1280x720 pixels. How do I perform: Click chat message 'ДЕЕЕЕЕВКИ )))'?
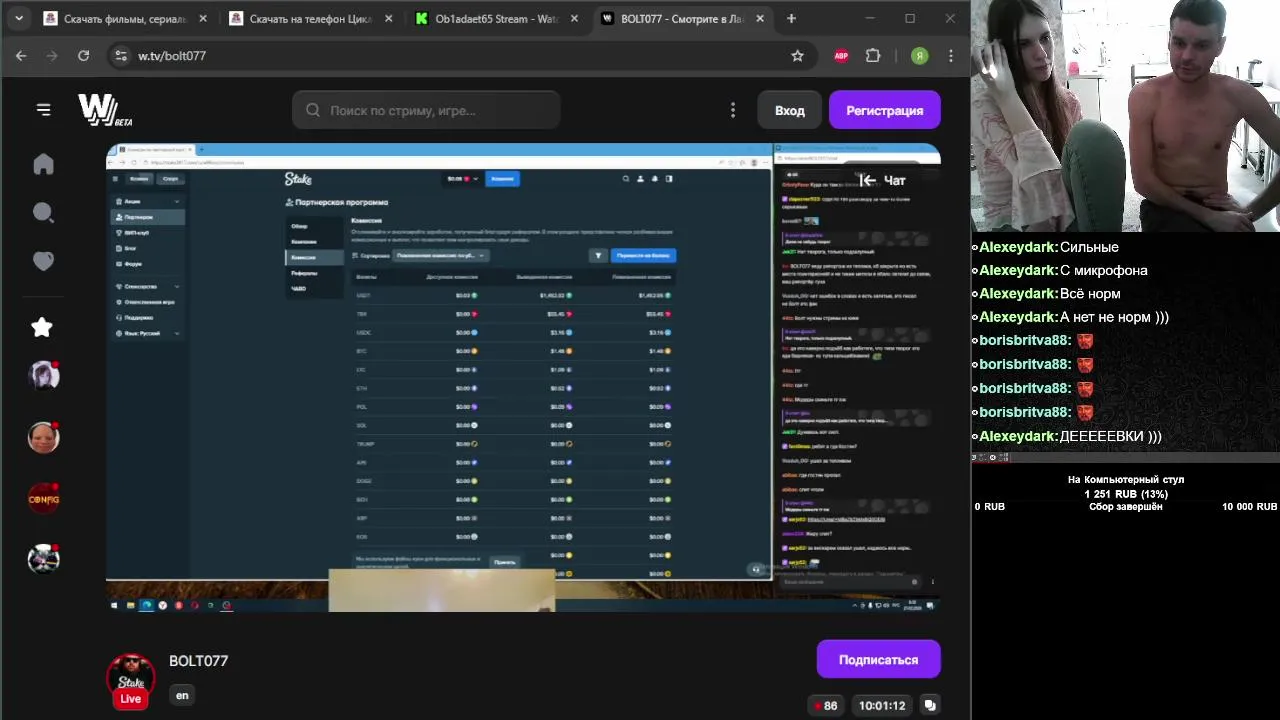pos(1110,436)
